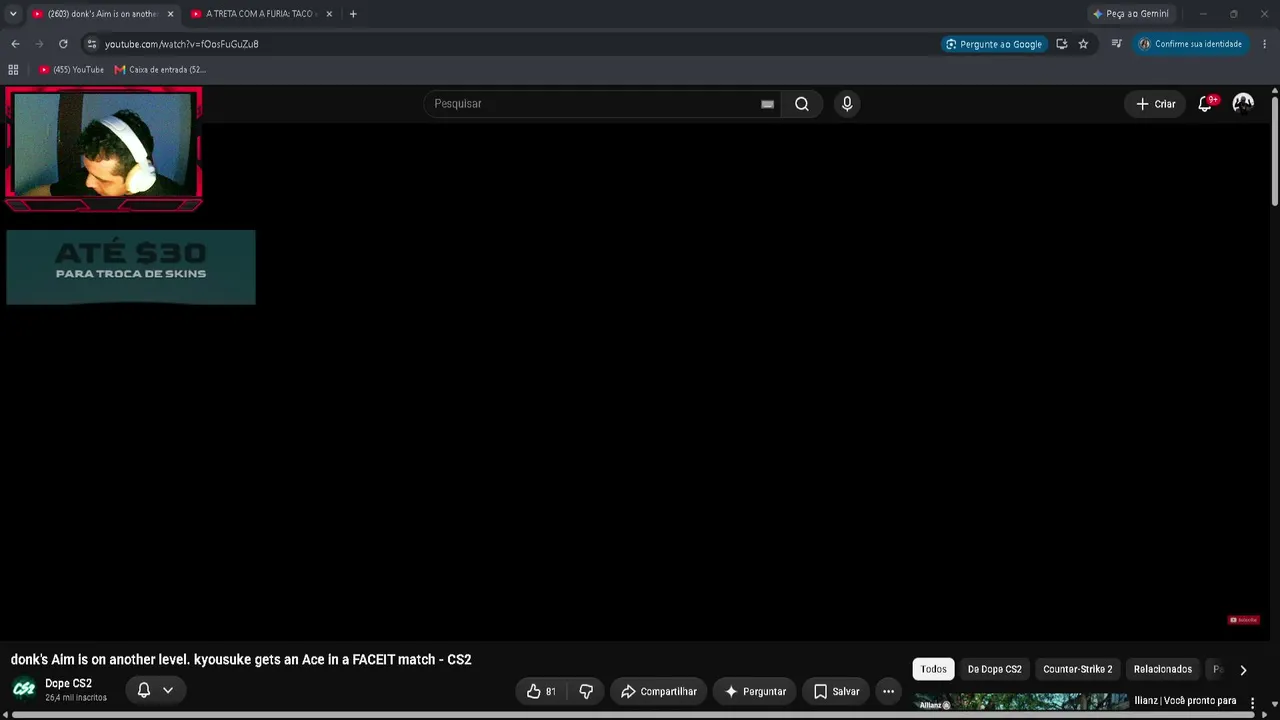Image resolution: width=1280 pixels, height=720 pixels.
Task: Dislike the video with thumbs down
Action: (x=586, y=691)
